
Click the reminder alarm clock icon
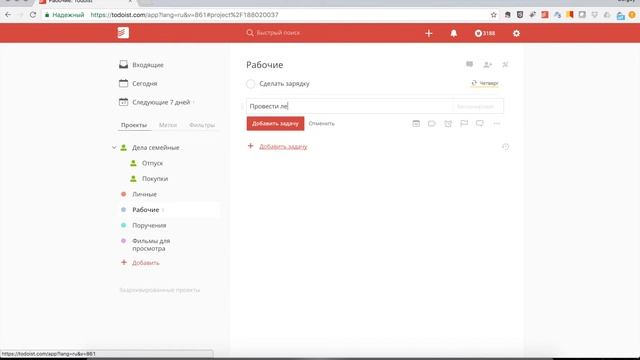click(x=448, y=123)
